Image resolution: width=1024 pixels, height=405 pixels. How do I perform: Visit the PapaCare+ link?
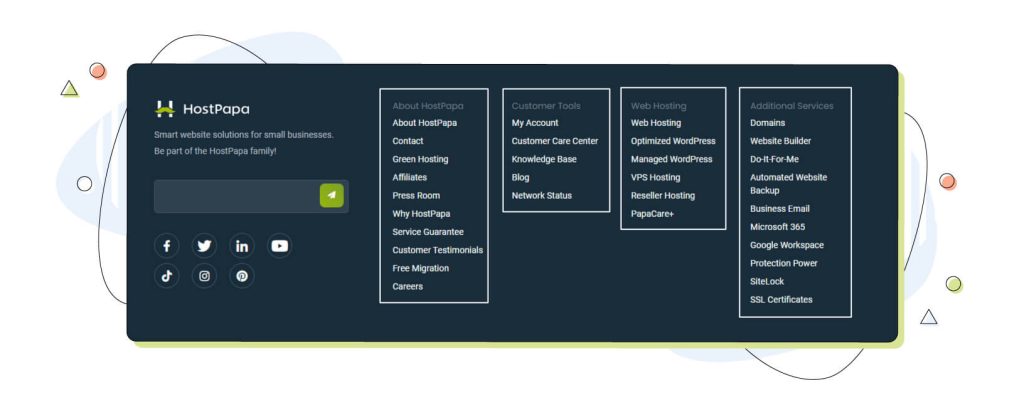(652, 214)
